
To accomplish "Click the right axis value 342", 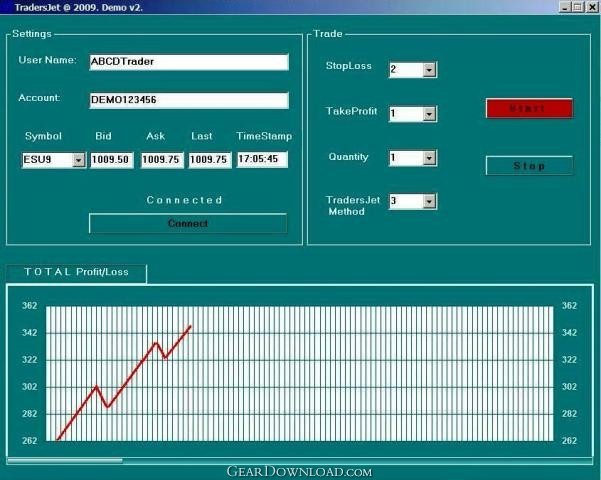I will click(x=569, y=332).
